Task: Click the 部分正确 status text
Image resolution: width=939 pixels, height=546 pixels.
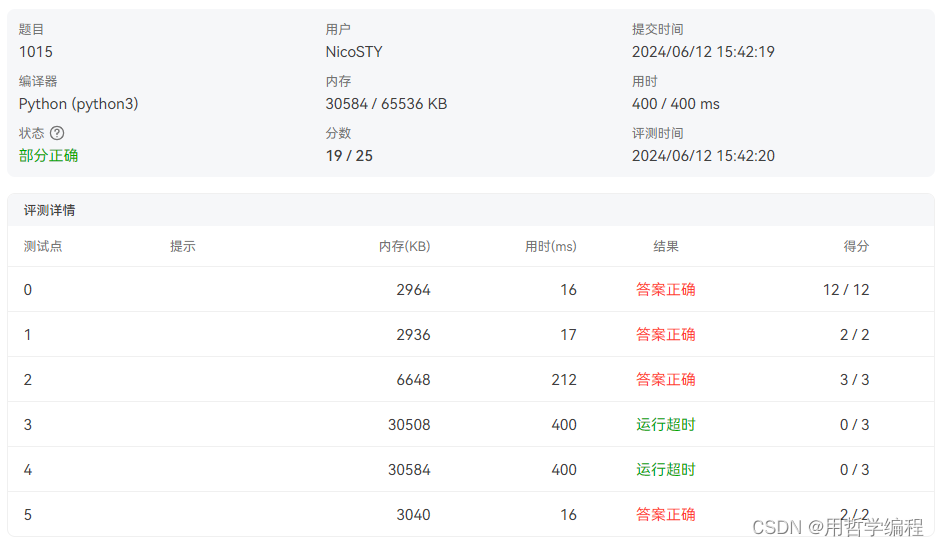Action: click(49, 156)
